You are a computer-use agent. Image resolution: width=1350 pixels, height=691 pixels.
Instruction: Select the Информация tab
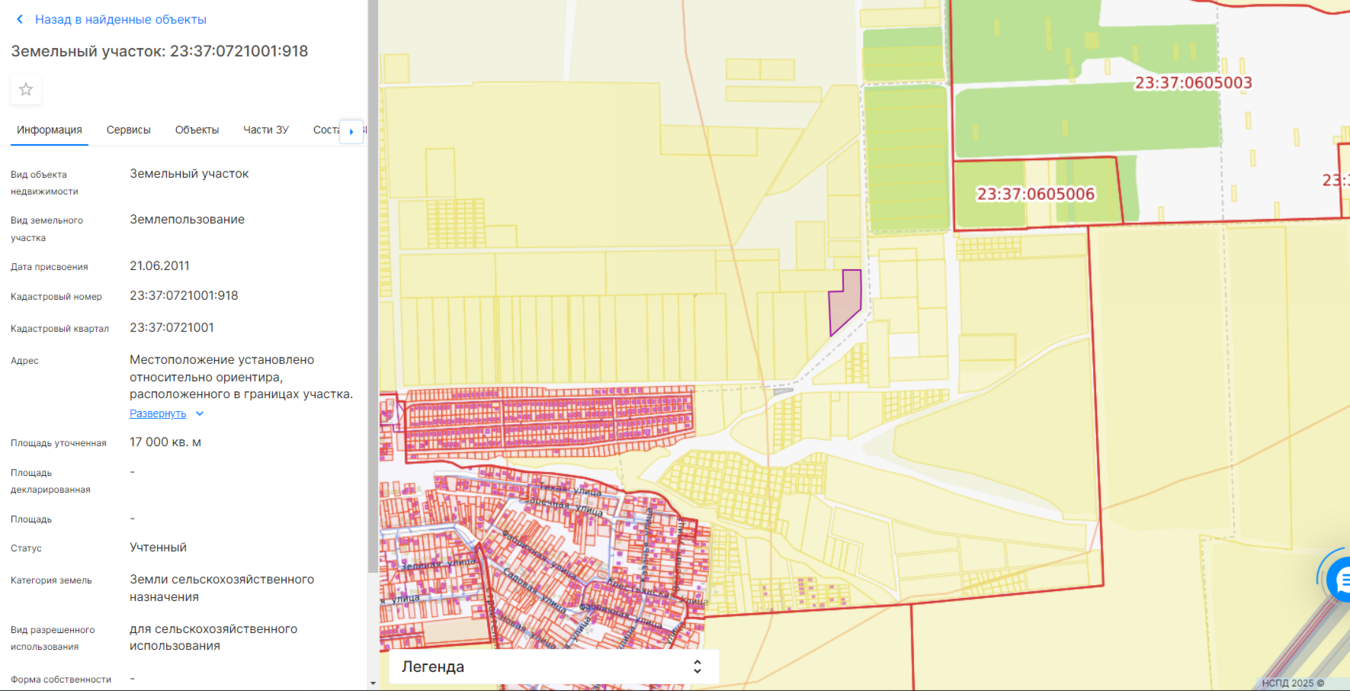coord(49,130)
